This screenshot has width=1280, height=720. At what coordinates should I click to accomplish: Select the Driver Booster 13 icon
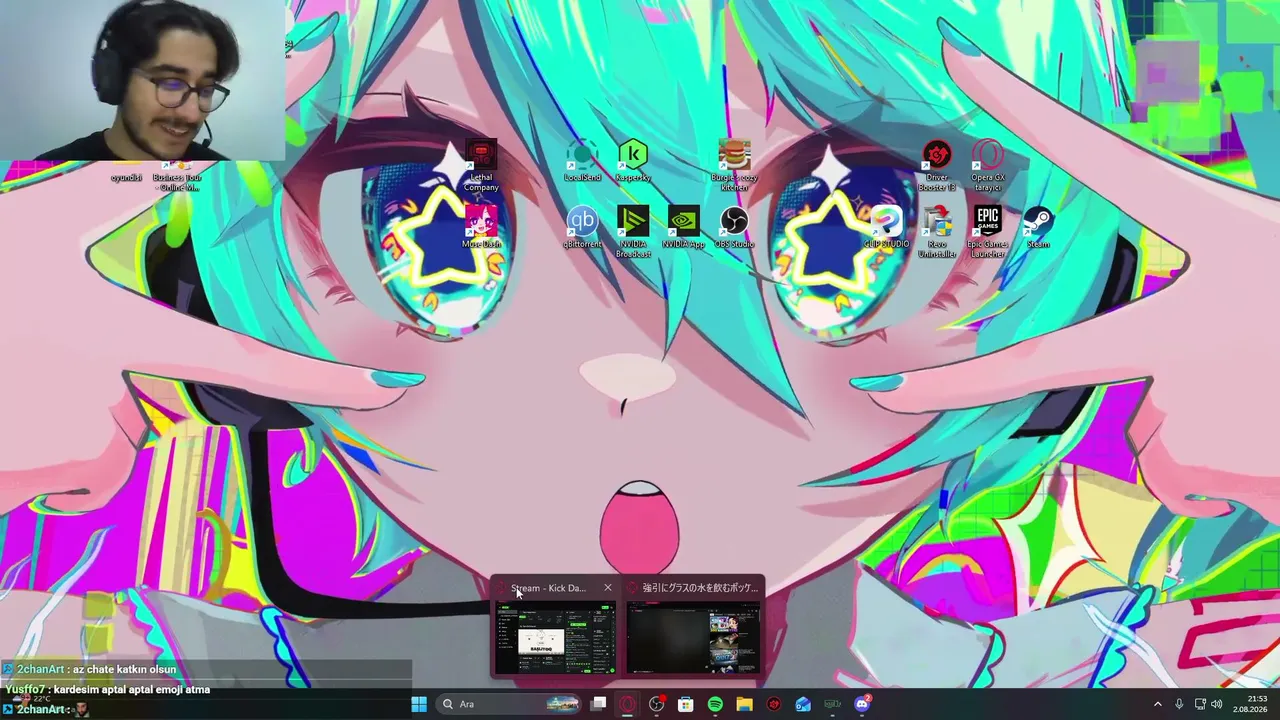(937, 166)
